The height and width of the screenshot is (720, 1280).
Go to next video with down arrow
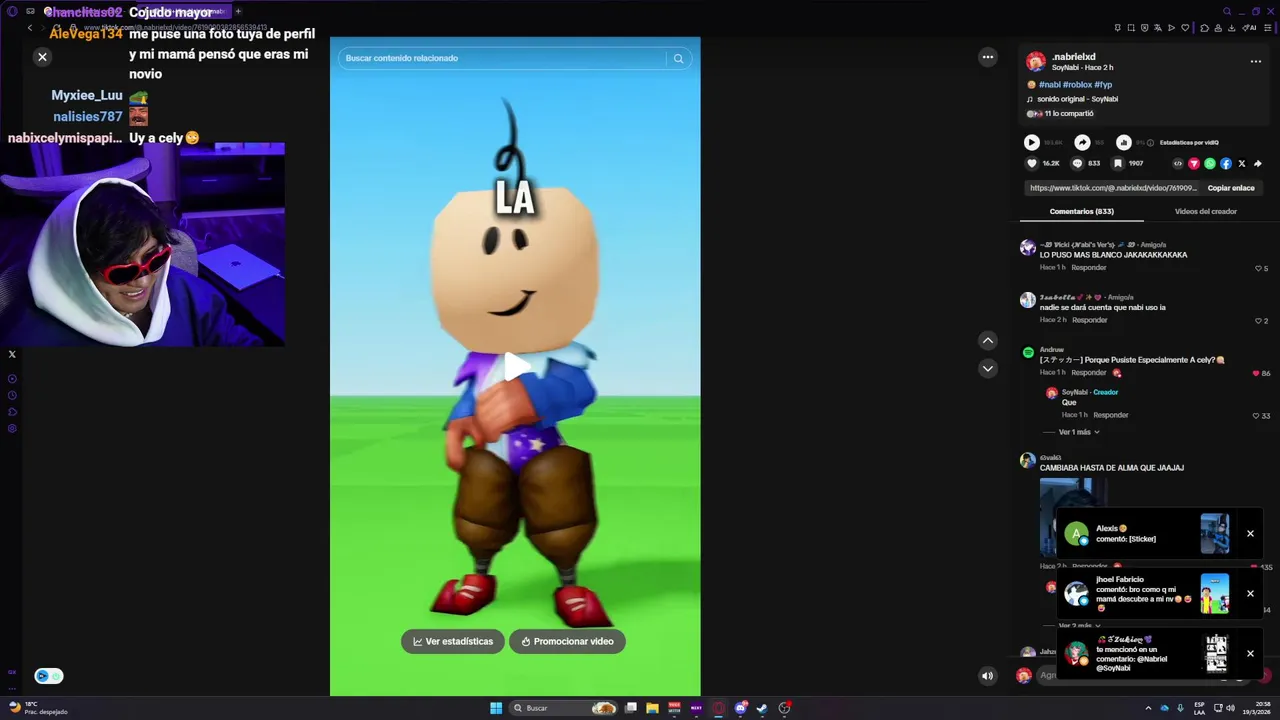point(988,369)
